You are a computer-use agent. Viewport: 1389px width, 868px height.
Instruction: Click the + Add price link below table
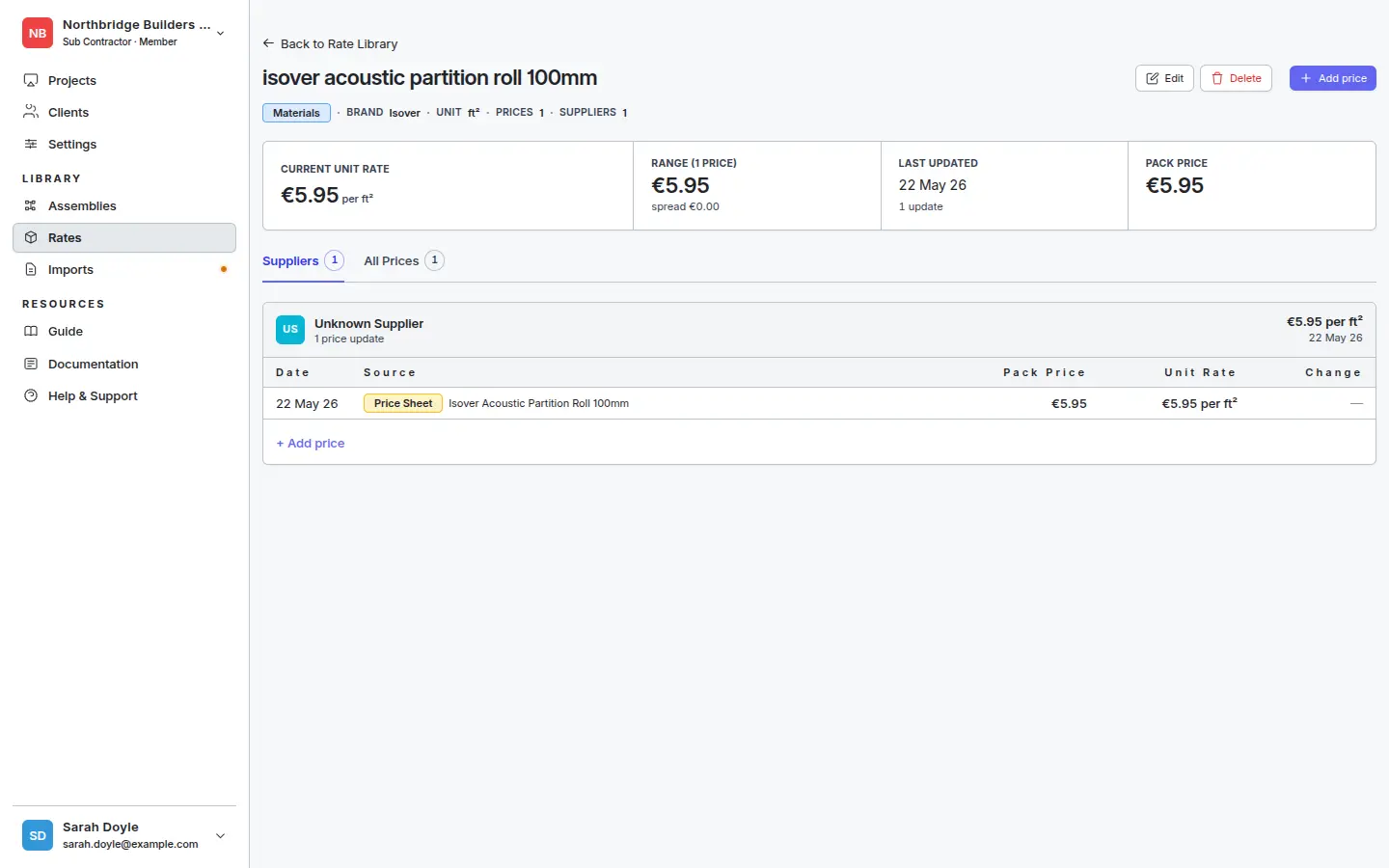pos(311,443)
